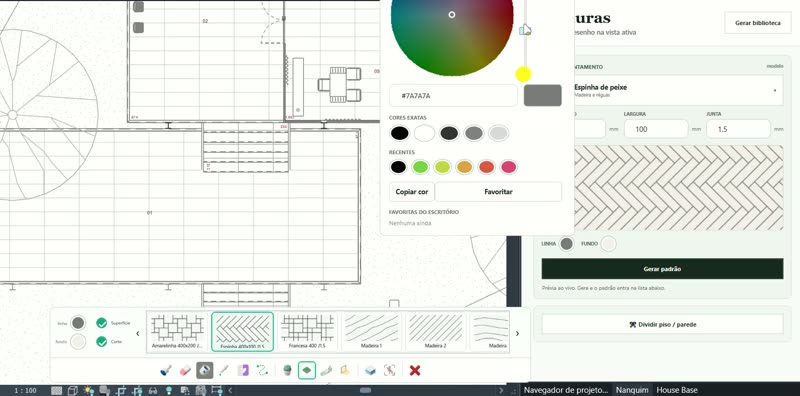Show more patterns with right chevron
Image resolution: width=800 pixels, height=396 pixels.
(517, 333)
